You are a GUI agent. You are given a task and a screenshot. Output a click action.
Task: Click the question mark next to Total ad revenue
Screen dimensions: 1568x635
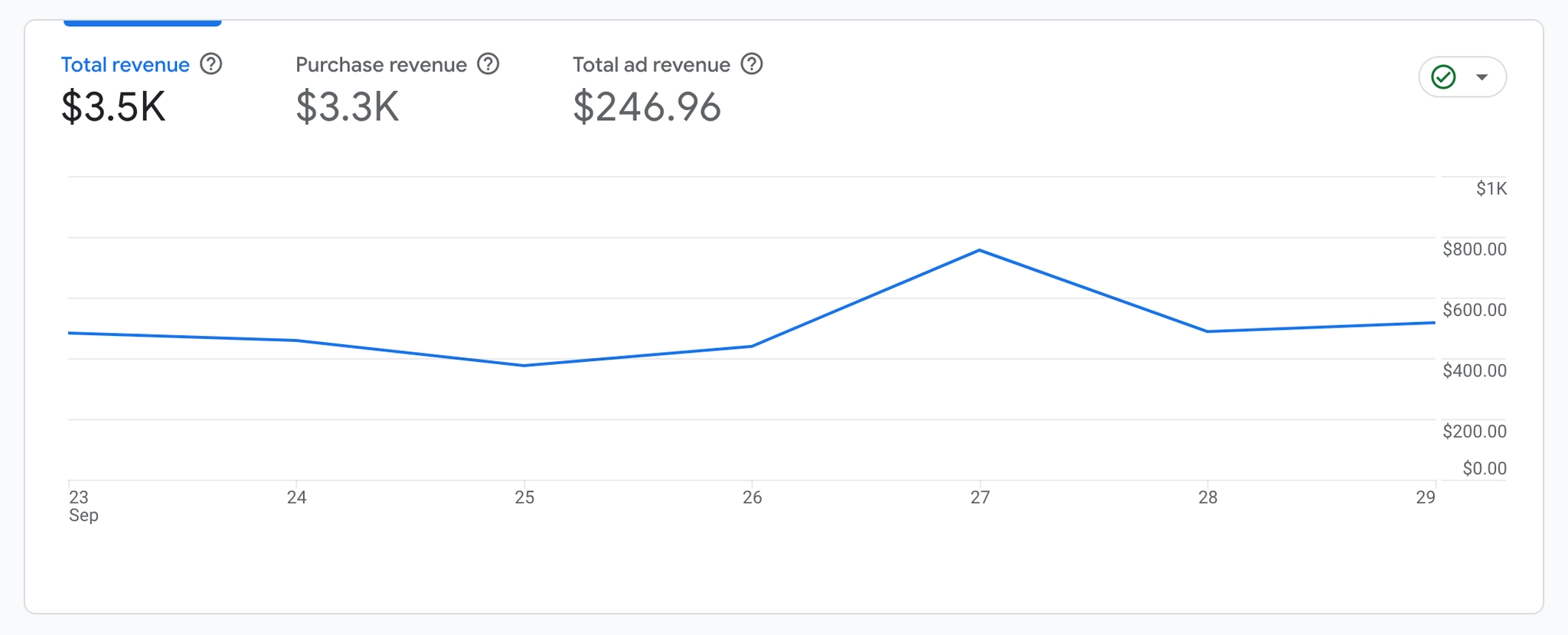click(752, 64)
